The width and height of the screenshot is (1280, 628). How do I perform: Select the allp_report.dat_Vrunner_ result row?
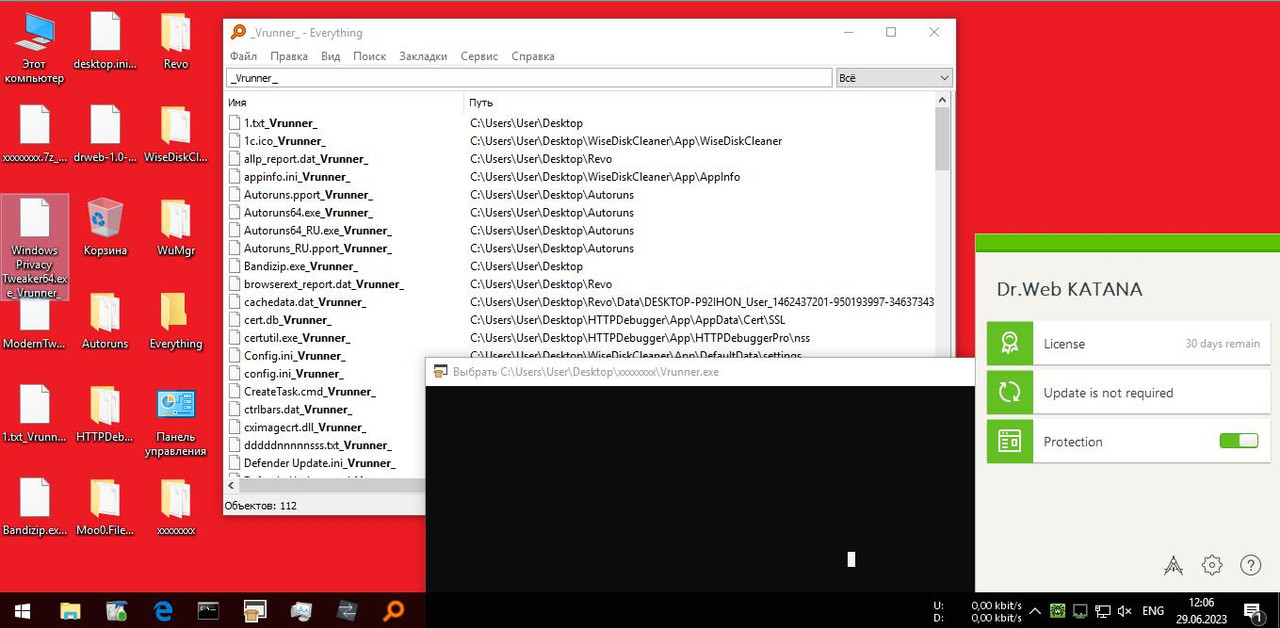[580, 159]
